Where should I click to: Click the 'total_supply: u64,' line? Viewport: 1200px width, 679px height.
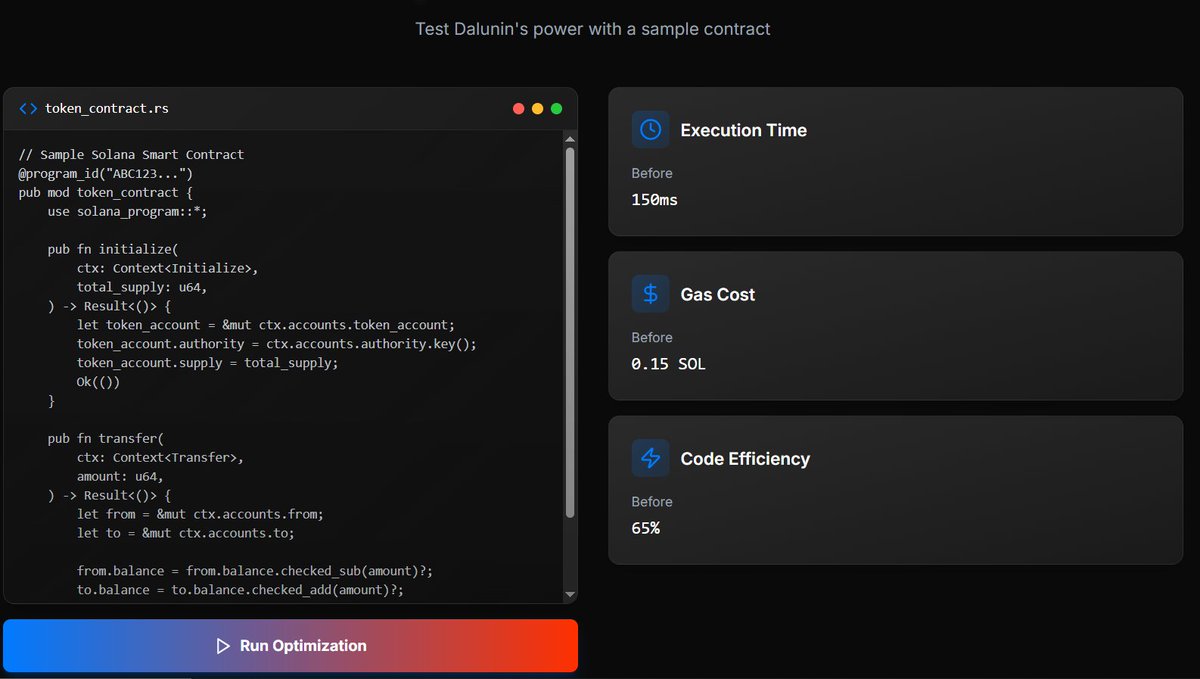pos(142,287)
